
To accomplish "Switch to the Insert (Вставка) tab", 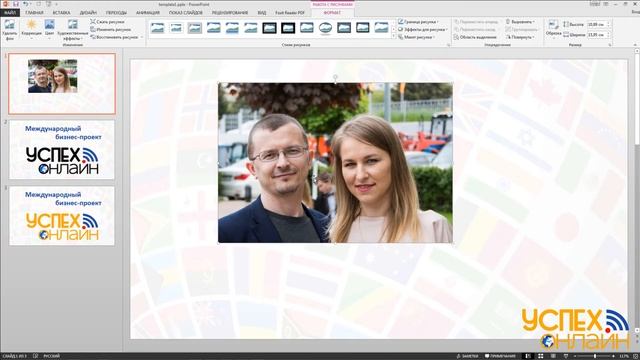I will coord(61,13).
